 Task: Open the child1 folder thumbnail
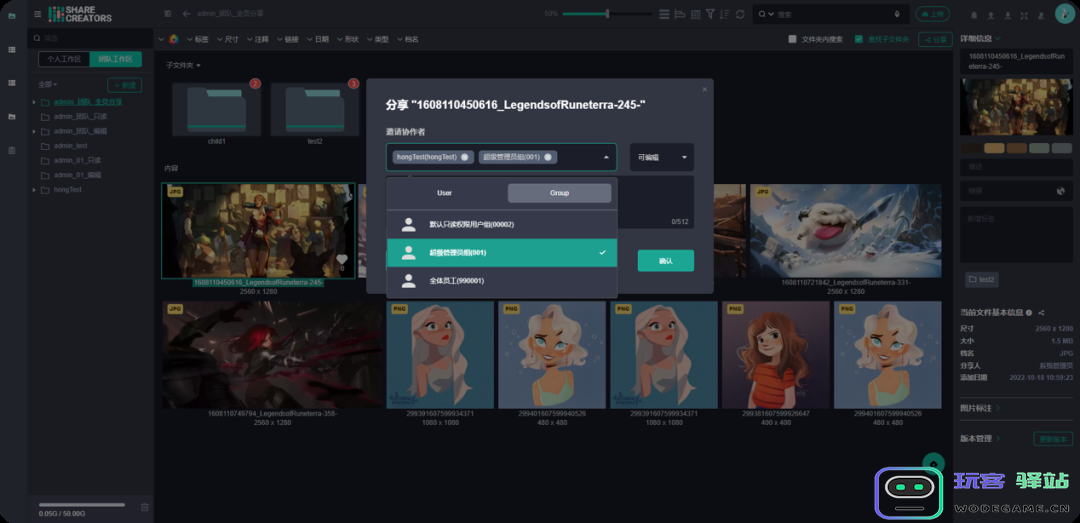pos(216,110)
